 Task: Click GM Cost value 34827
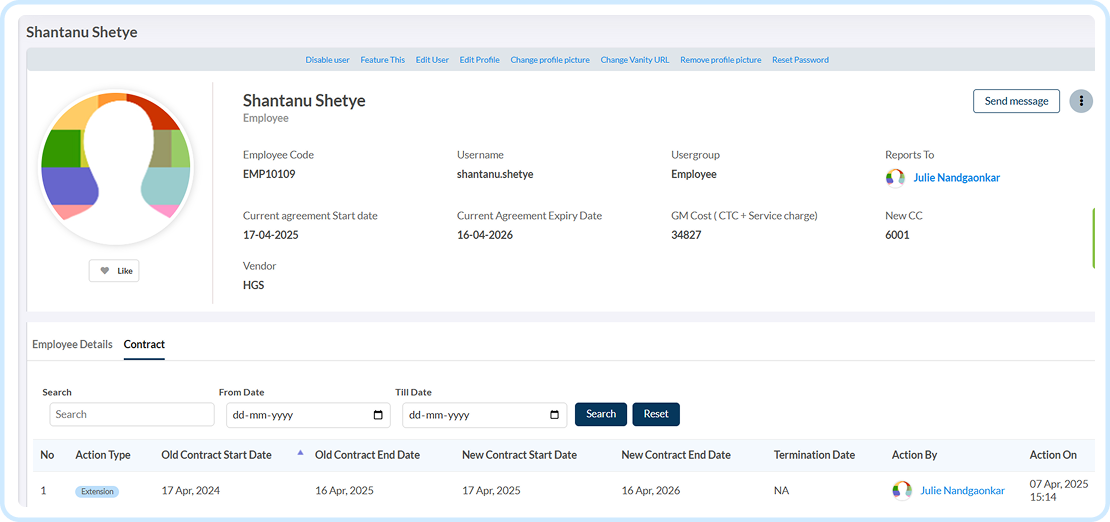pos(686,235)
